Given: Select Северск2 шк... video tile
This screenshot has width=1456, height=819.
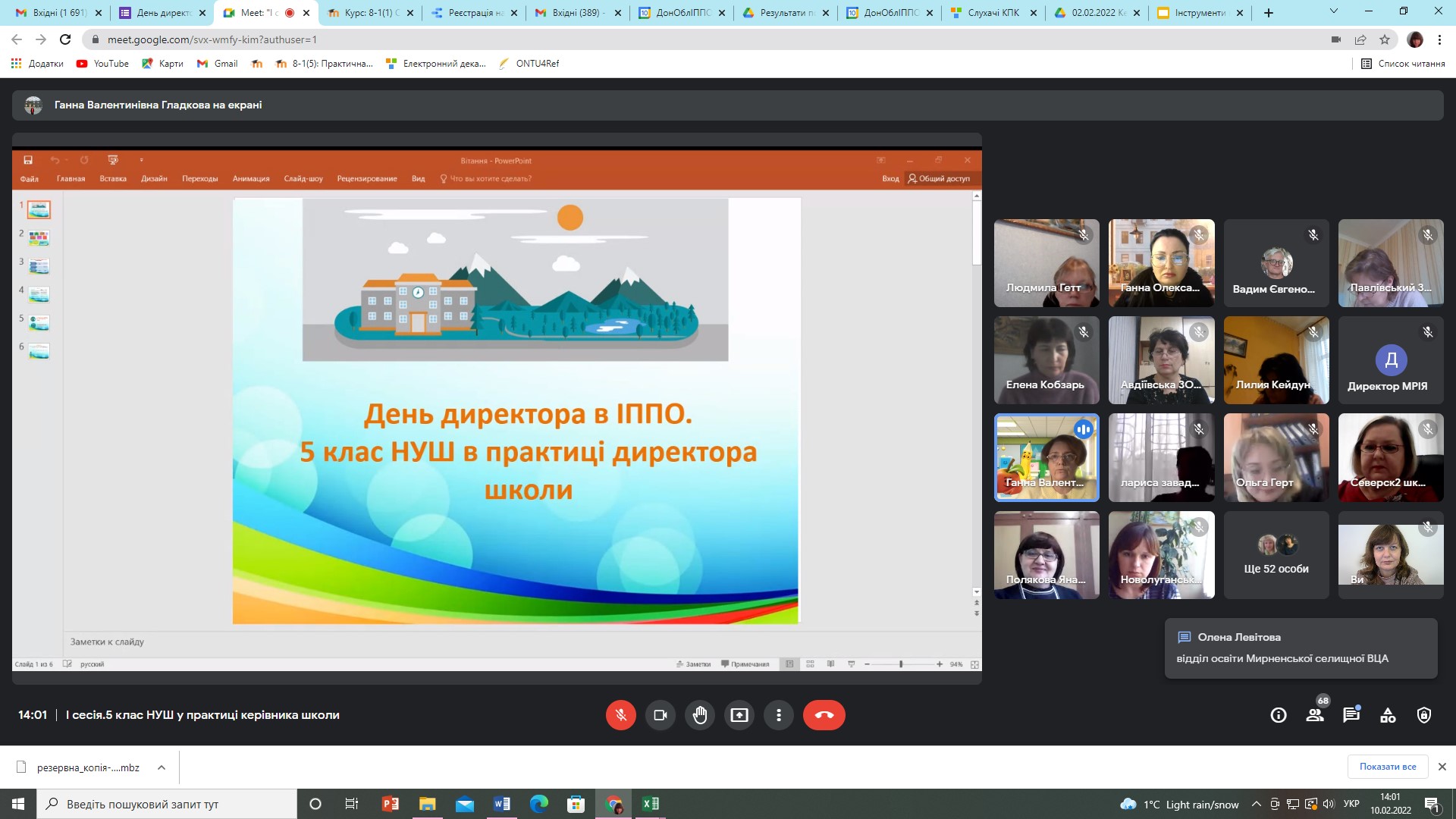Looking at the screenshot, I should pyautogui.click(x=1391, y=457).
